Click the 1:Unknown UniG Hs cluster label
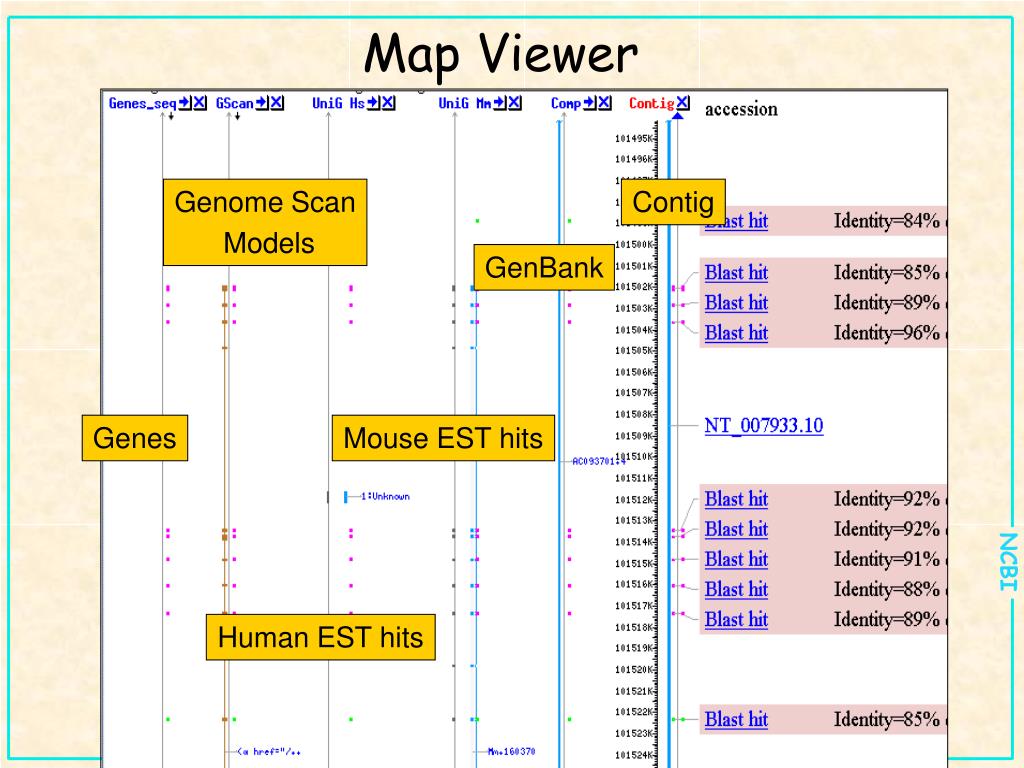 (x=385, y=496)
